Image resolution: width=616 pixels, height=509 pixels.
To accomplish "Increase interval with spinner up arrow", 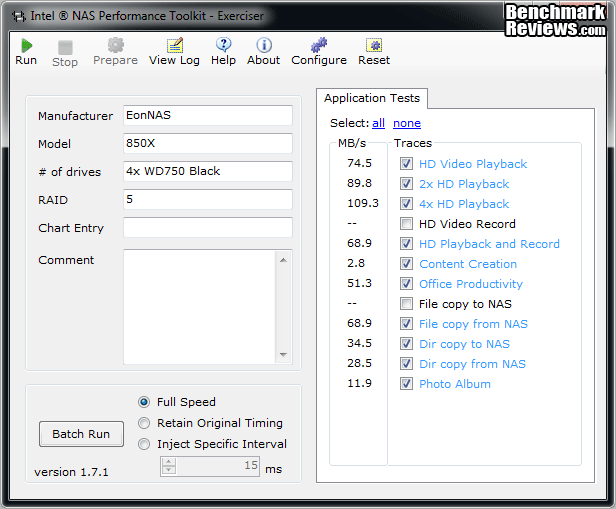I will click(169, 462).
